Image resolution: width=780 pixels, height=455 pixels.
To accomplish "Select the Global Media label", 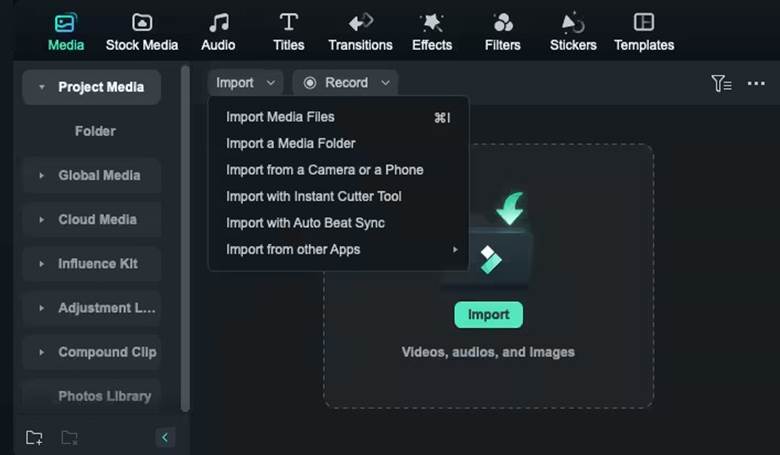I will [99, 176].
